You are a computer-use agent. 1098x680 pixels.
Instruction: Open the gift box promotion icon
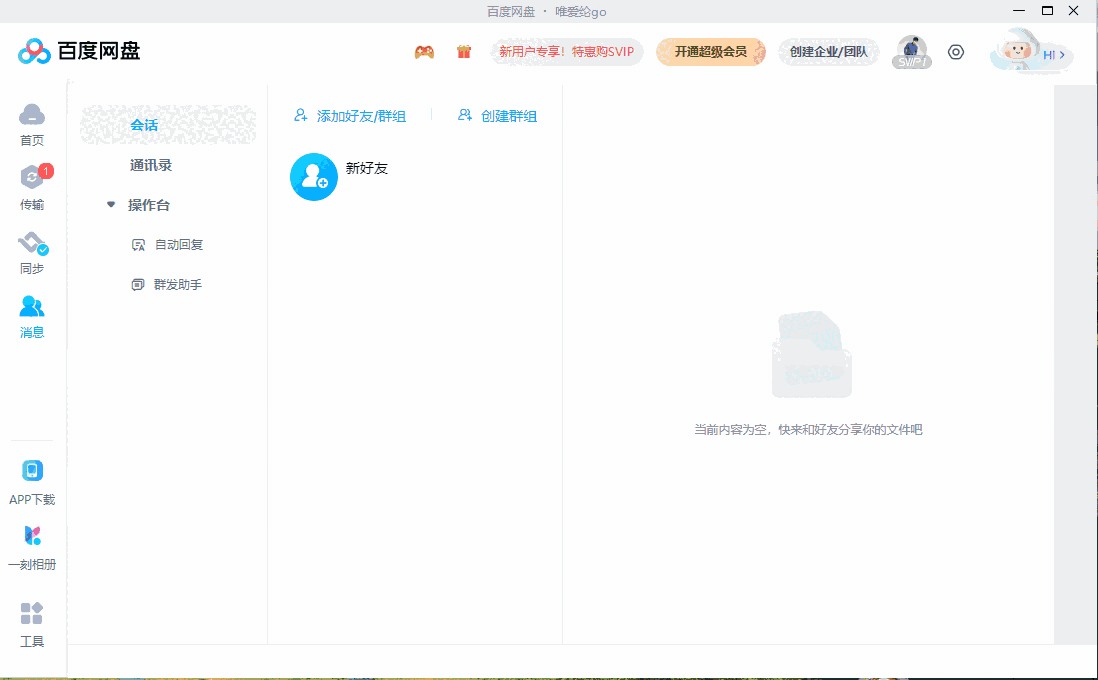tap(463, 51)
